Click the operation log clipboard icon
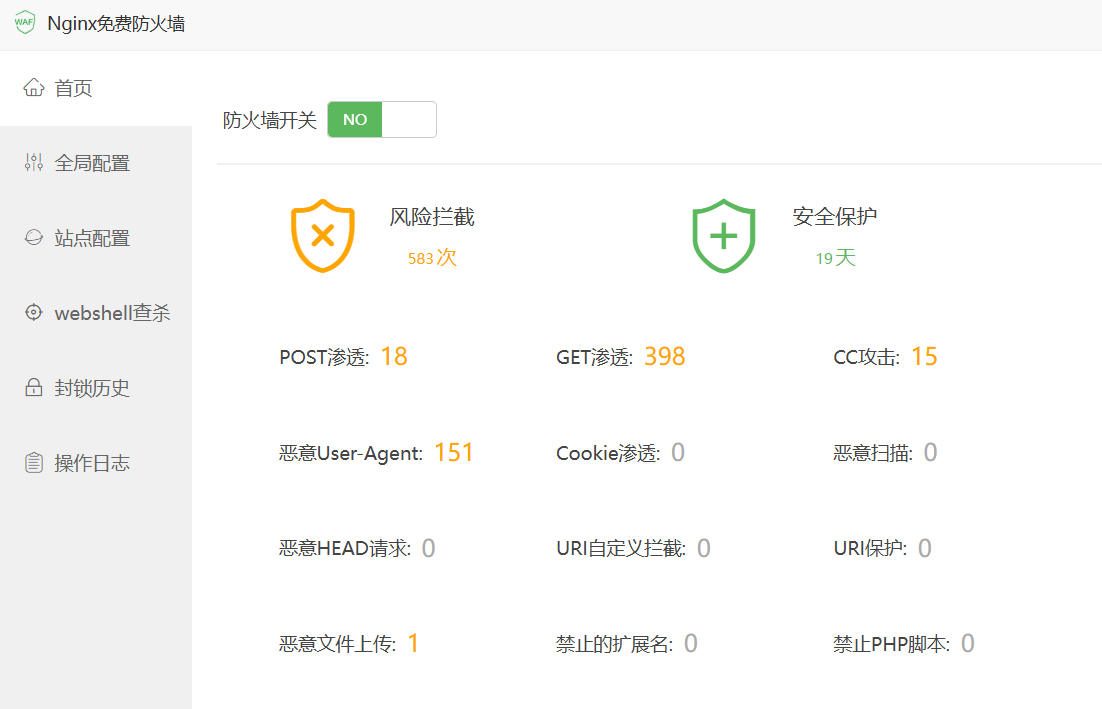This screenshot has height=709, width=1102. [x=34, y=463]
